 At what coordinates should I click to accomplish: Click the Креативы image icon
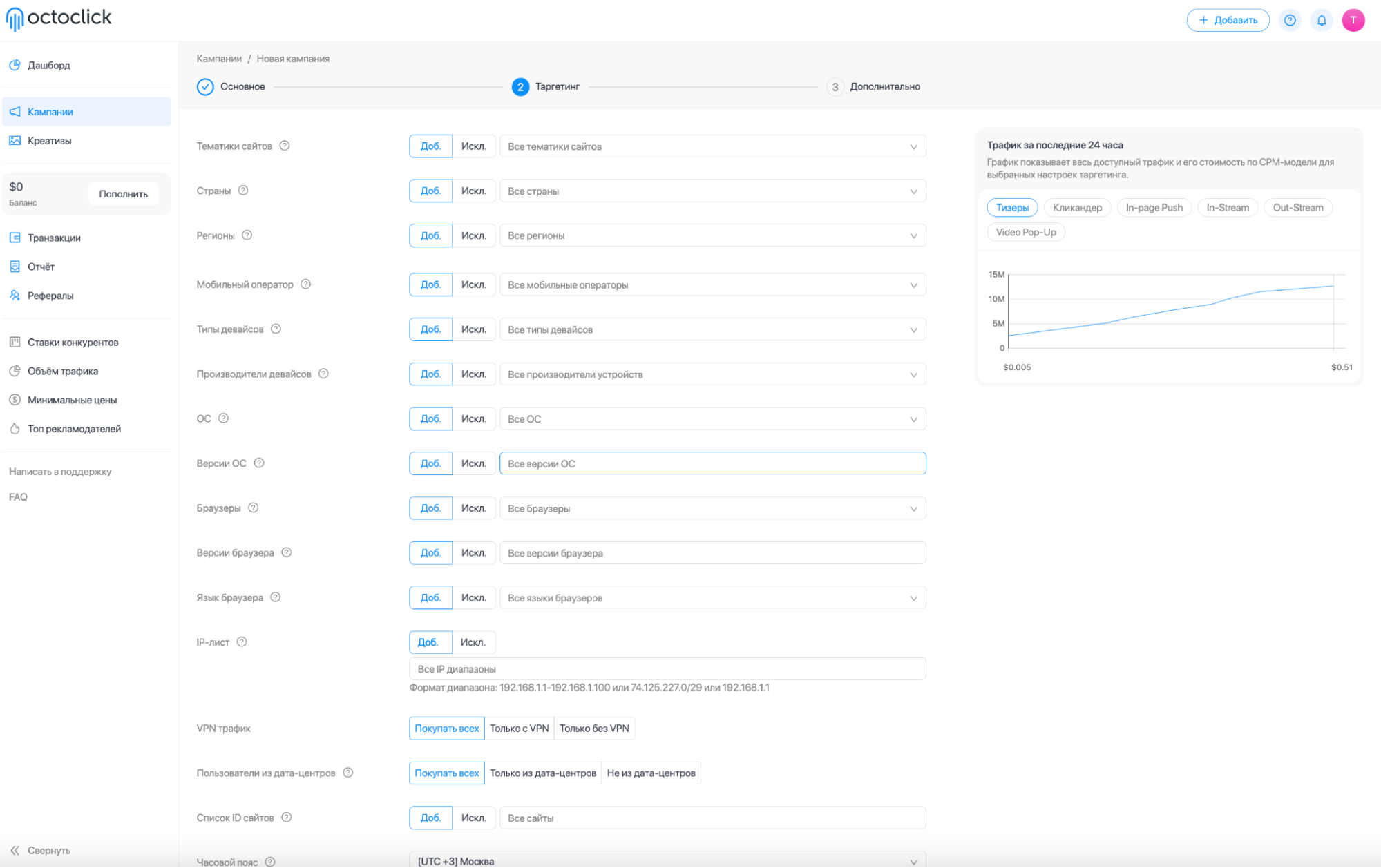pos(15,141)
